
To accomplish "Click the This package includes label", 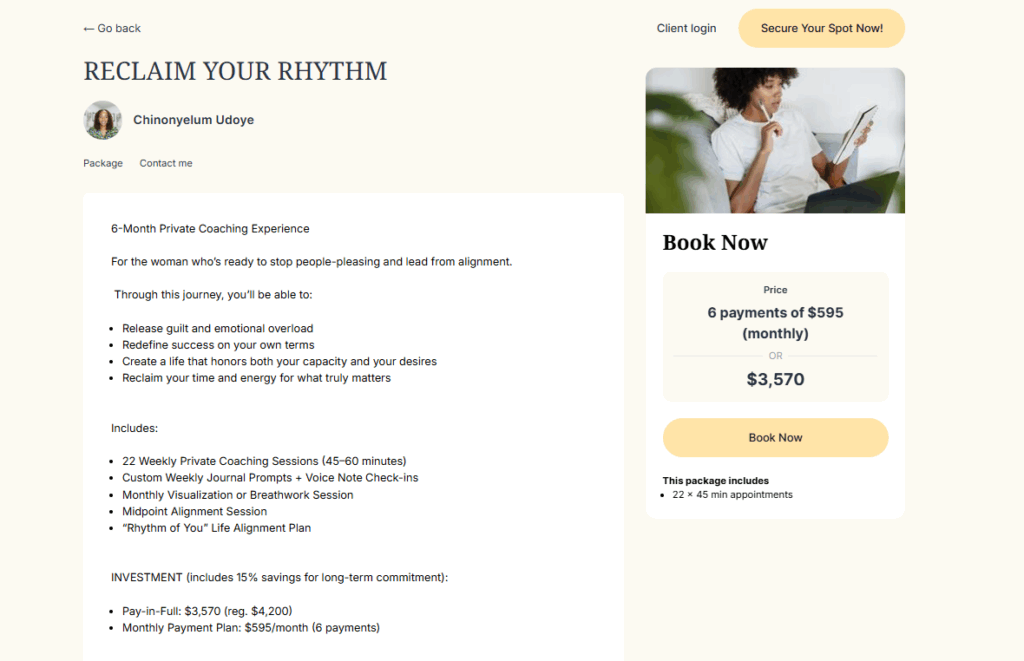I will tap(715, 481).
